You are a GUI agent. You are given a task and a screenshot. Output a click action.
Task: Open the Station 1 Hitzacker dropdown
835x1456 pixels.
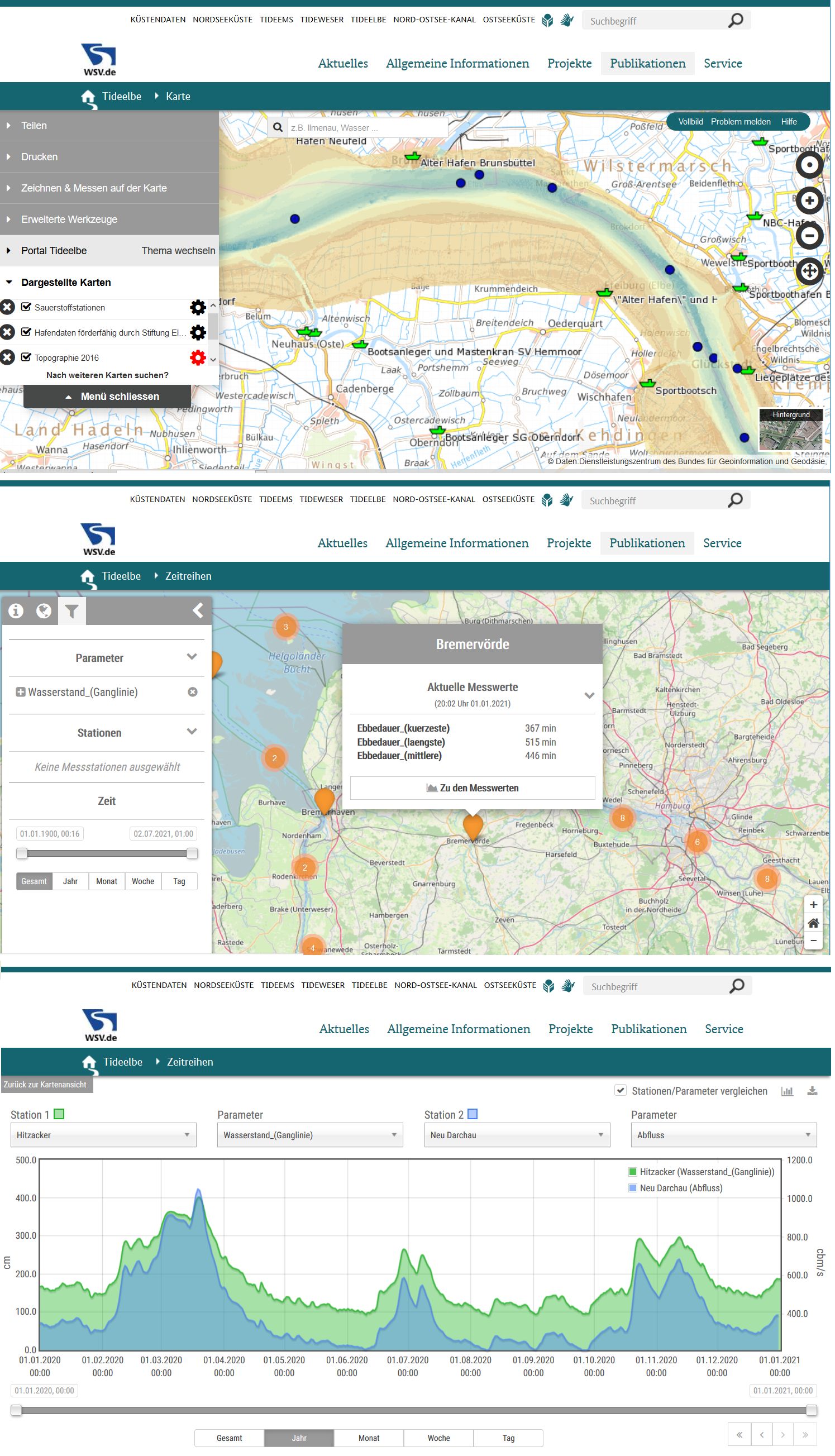tap(103, 1137)
